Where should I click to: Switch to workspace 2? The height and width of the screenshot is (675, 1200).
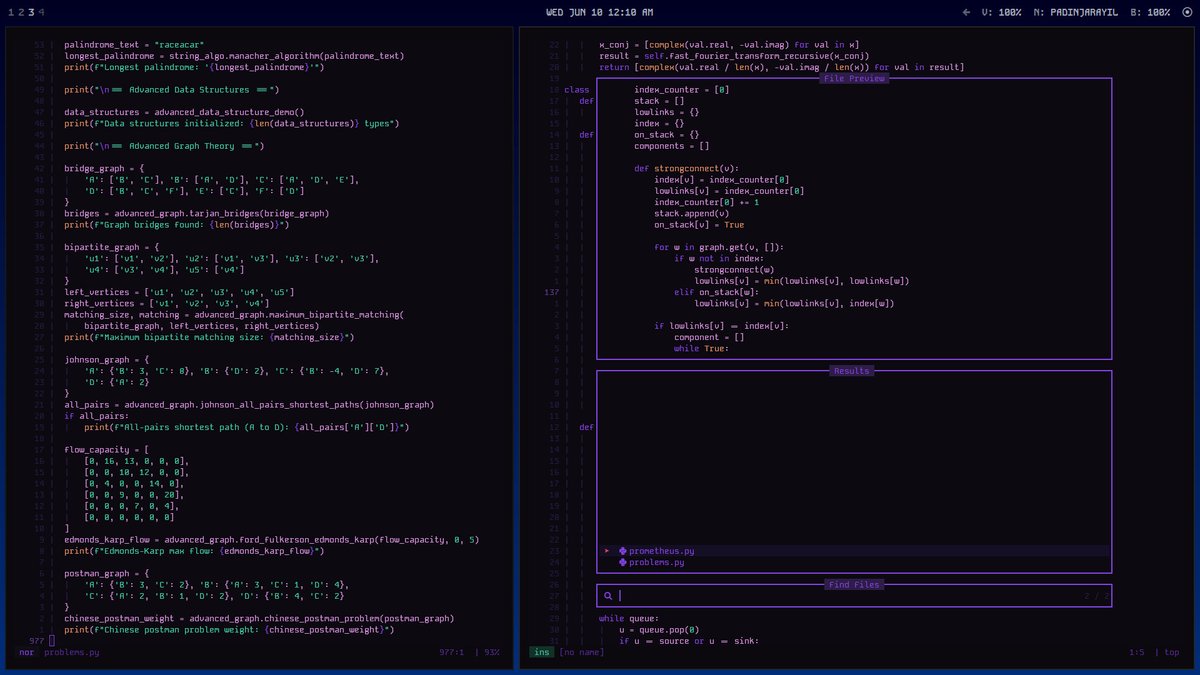click(x=21, y=12)
